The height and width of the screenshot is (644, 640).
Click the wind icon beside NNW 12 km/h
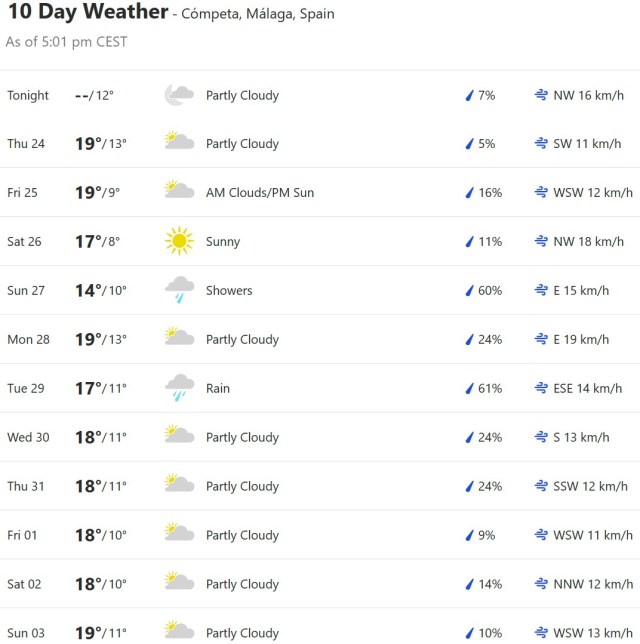[541, 584]
